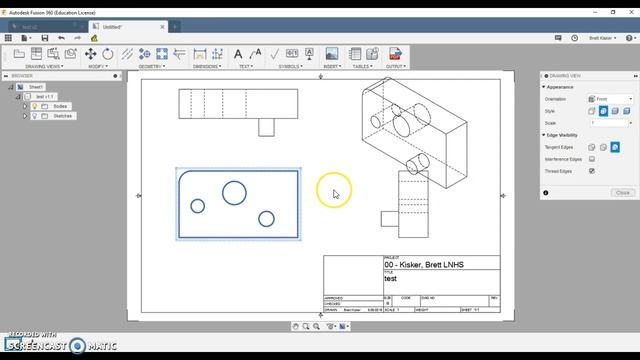This screenshot has height=360, width=640.
Task: Open the job status clock icon
Action: 574,38
